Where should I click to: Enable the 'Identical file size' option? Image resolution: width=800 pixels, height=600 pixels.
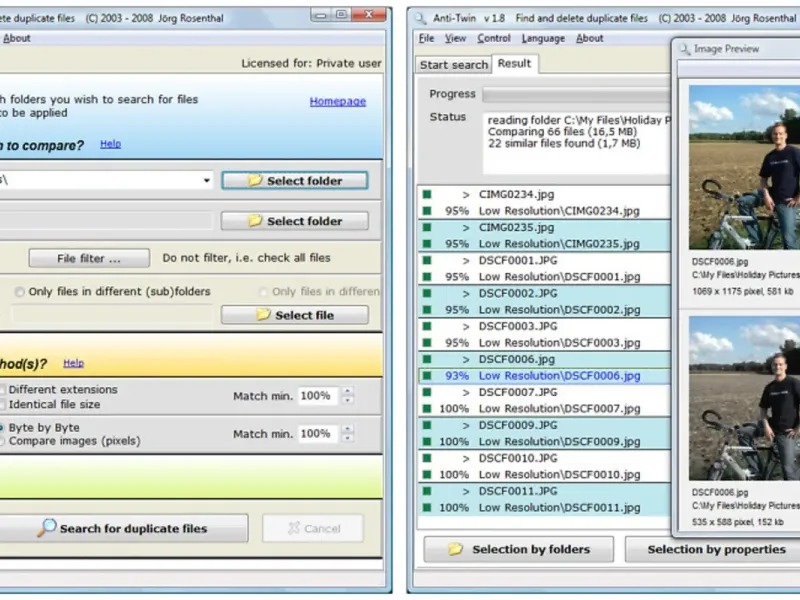point(2,405)
